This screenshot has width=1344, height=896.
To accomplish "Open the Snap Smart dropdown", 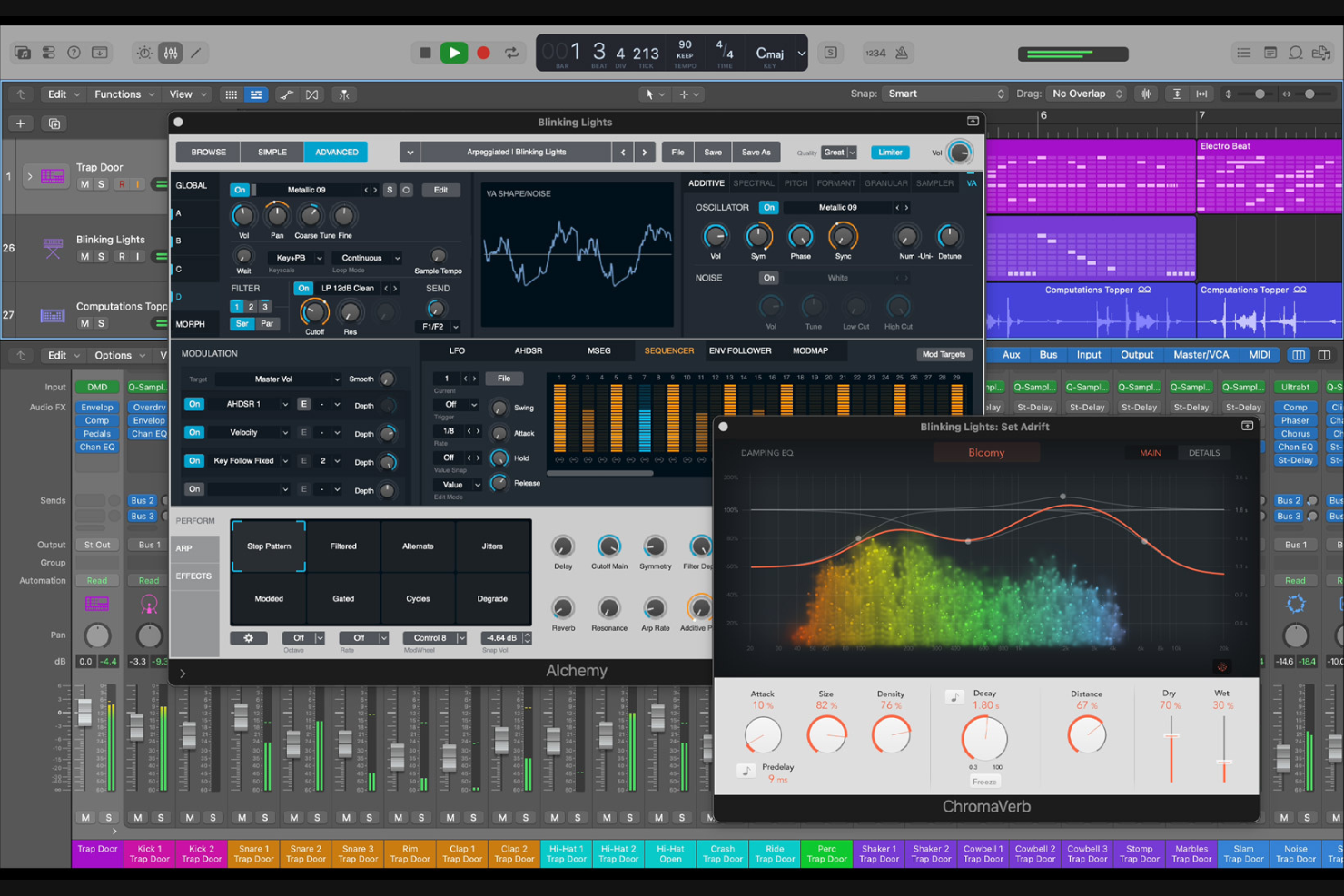I will (x=944, y=93).
